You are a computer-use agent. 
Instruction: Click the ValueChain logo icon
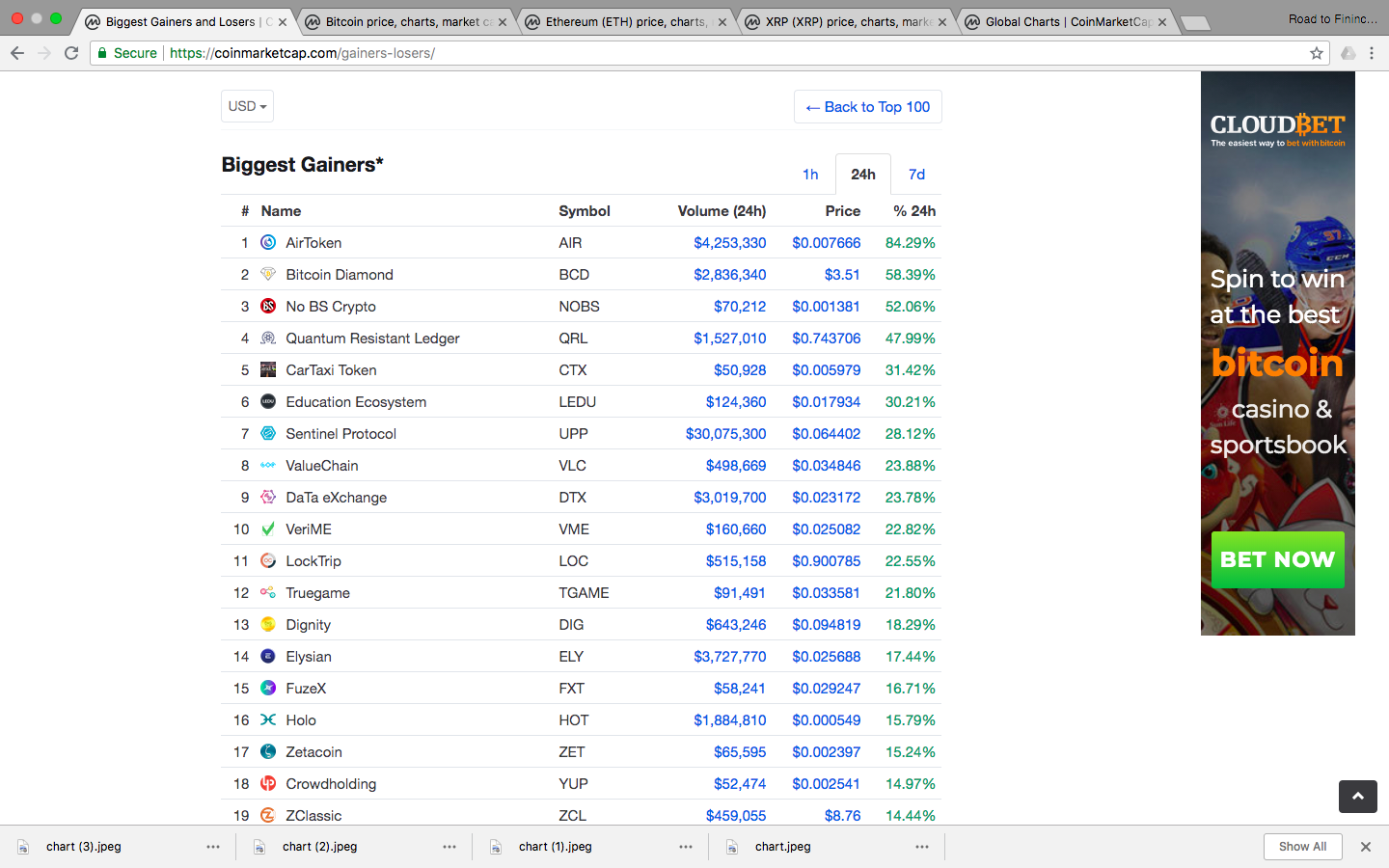coord(268,465)
